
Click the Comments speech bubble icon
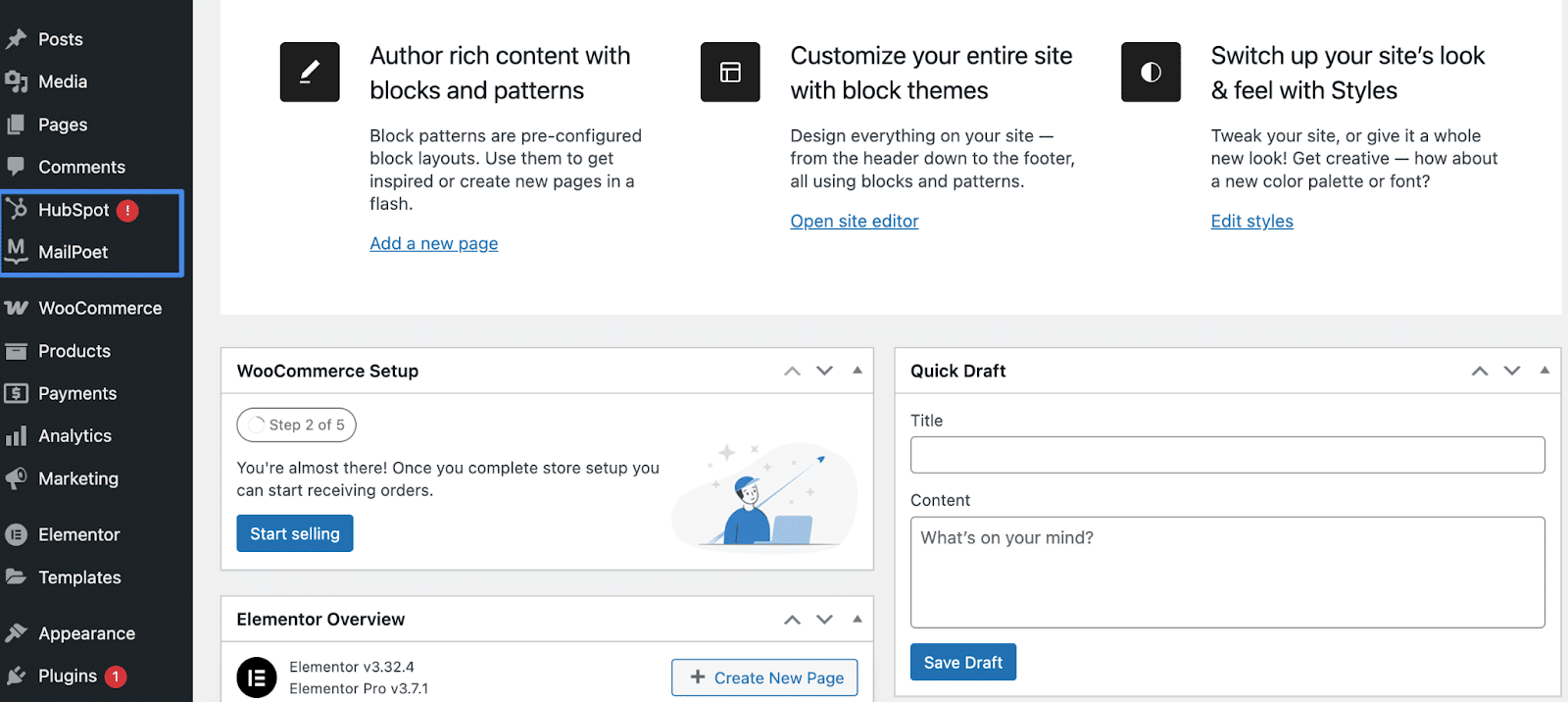(x=16, y=167)
